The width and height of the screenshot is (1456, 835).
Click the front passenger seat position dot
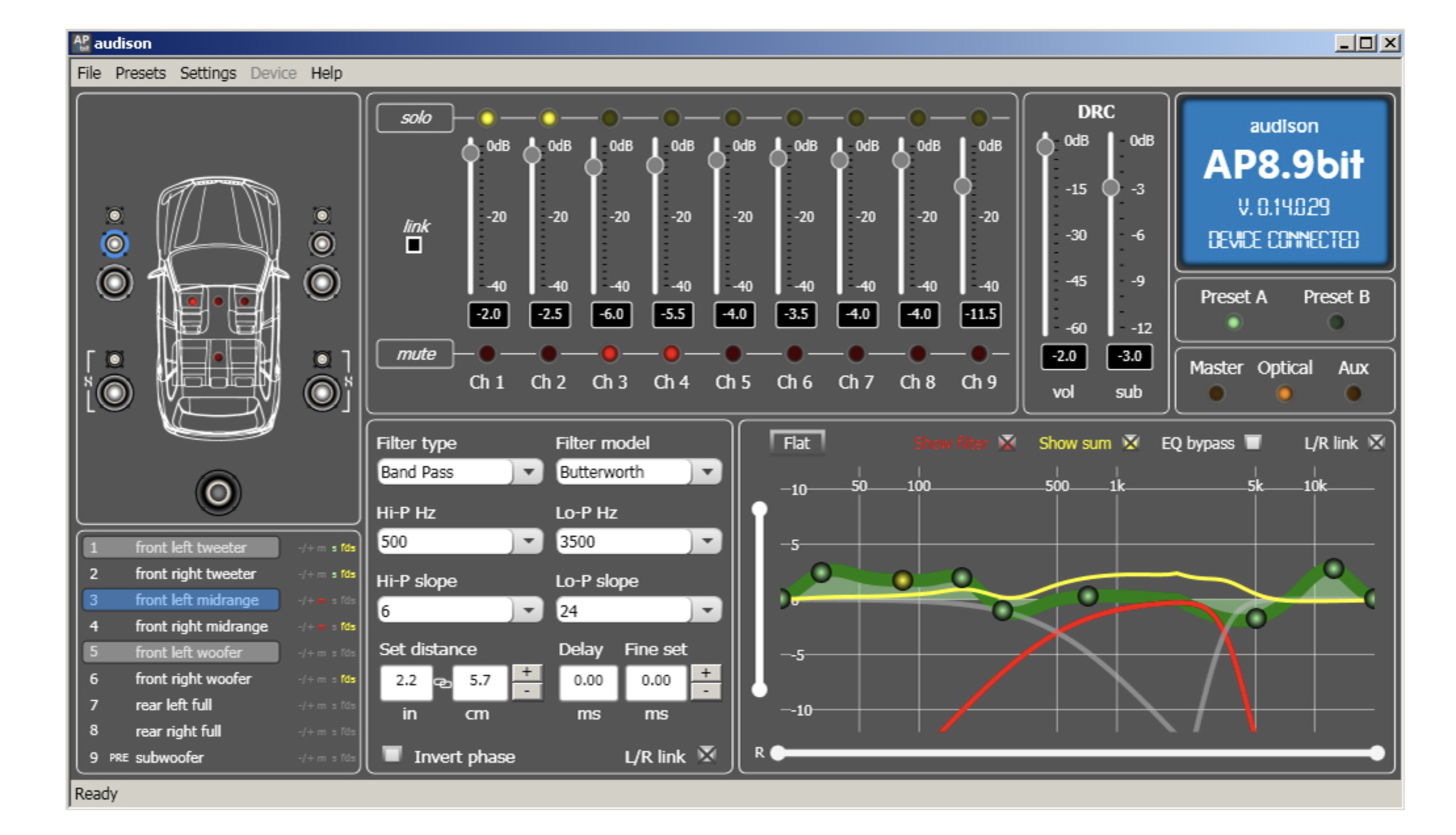click(x=244, y=302)
